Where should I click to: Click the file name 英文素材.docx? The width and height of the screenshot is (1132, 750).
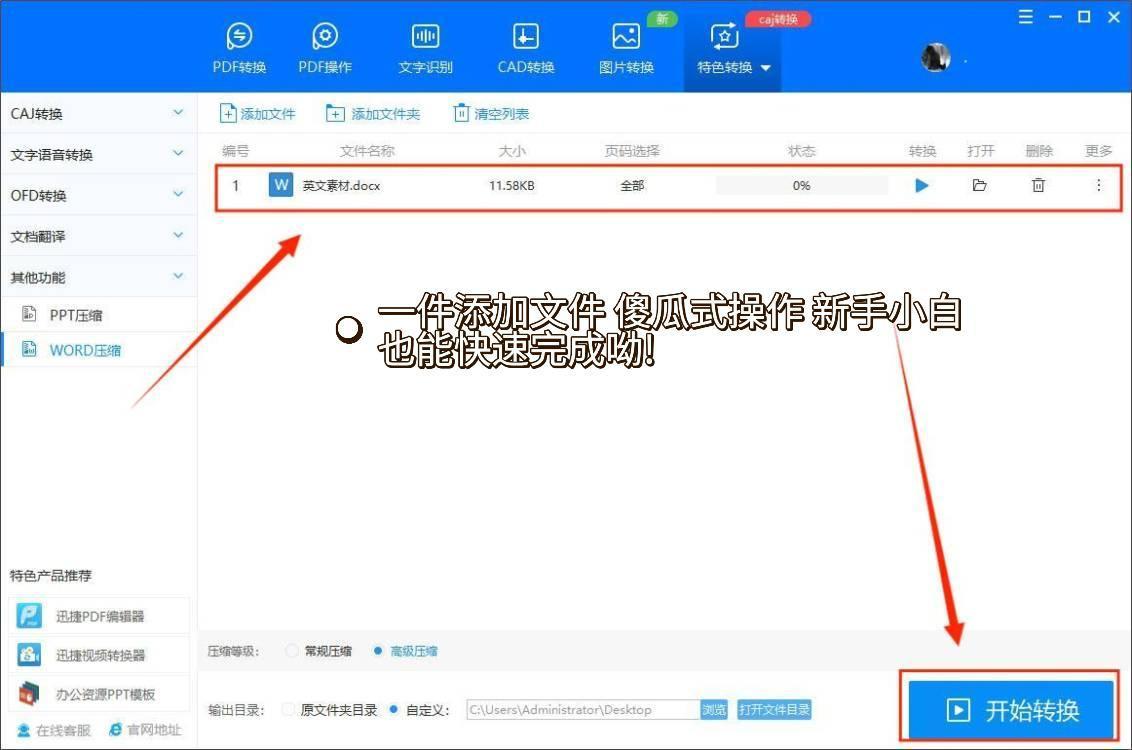341,186
